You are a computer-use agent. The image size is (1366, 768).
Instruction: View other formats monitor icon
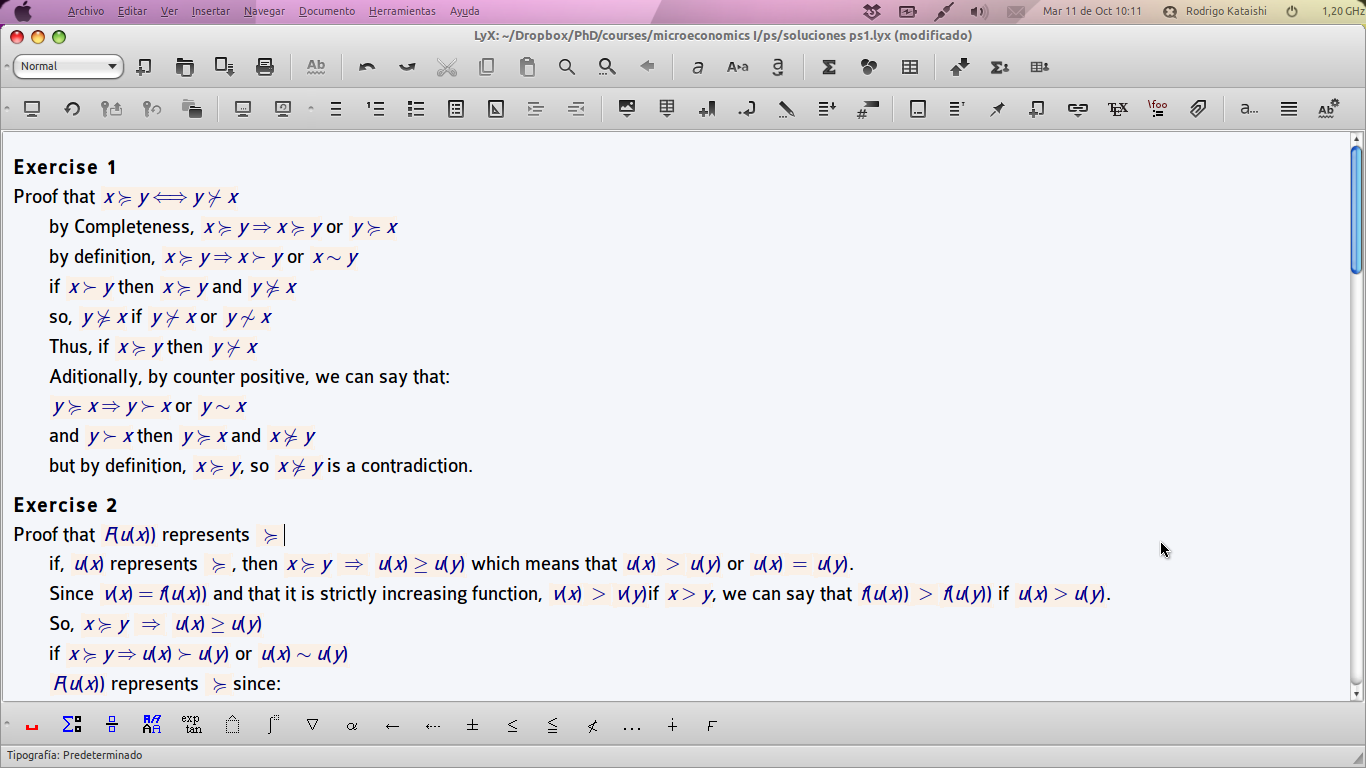tap(243, 109)
